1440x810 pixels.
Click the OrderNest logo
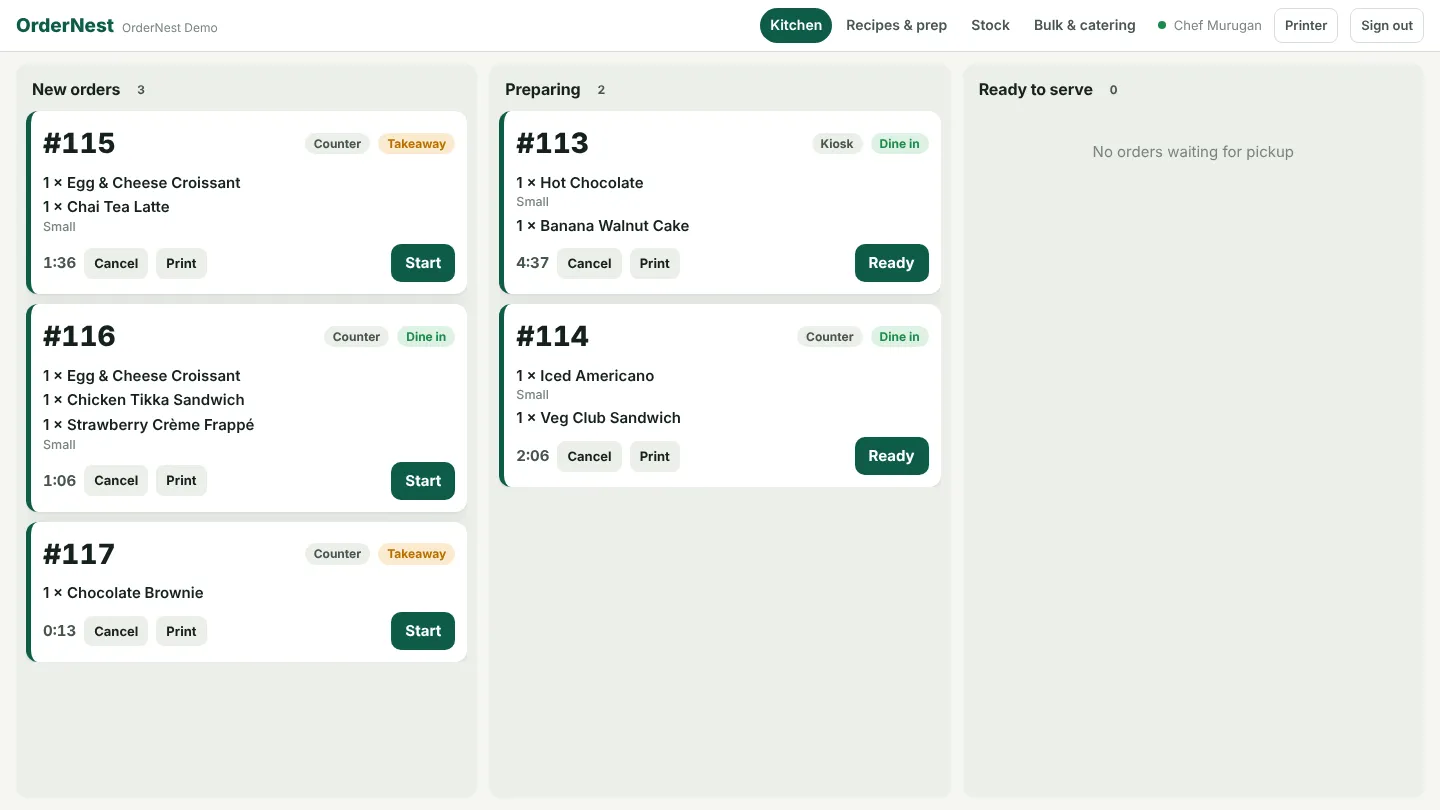click(x=65, y=25)
